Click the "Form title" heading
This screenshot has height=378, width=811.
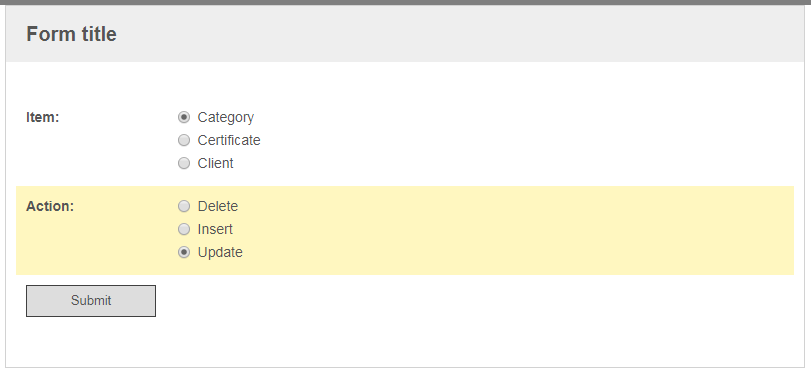(x=71, y=34)
